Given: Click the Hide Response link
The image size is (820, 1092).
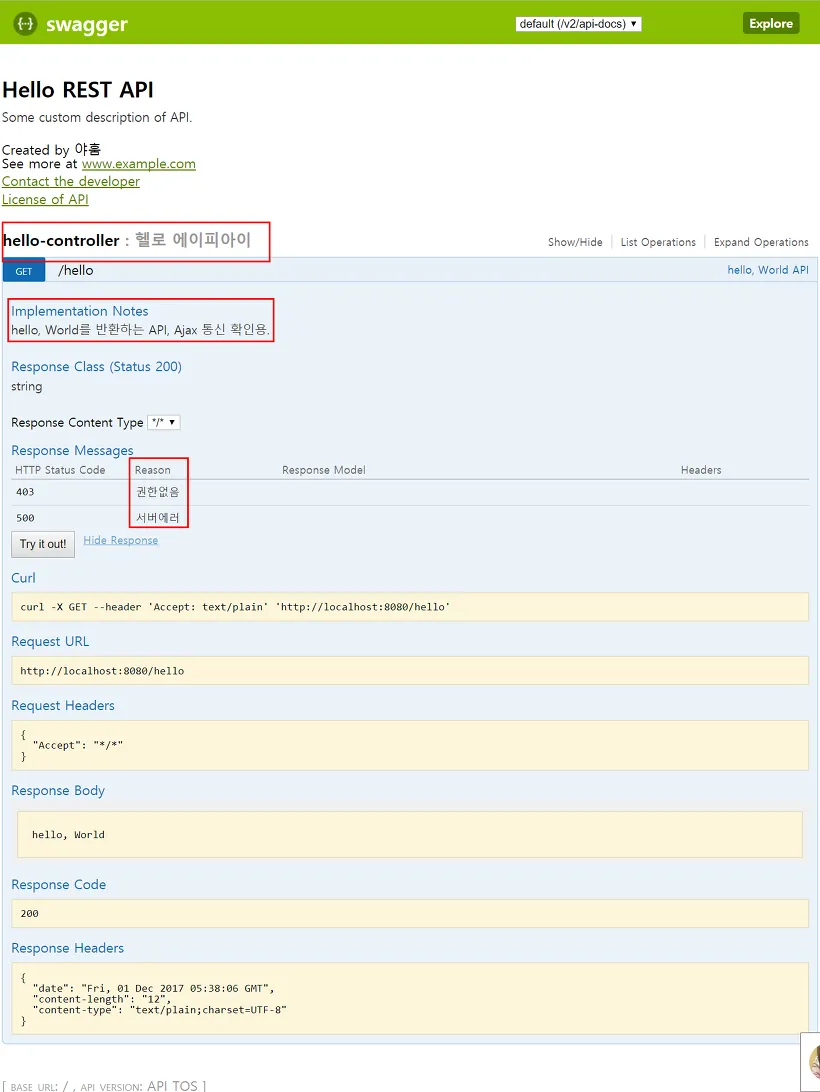Looking at the screenshot, I should tap(121, 540).
